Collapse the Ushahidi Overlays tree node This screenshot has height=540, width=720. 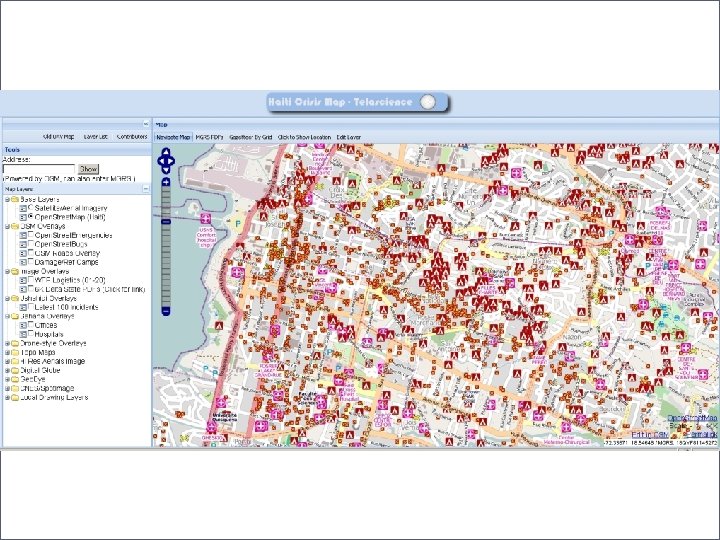(x=7, y=298)
